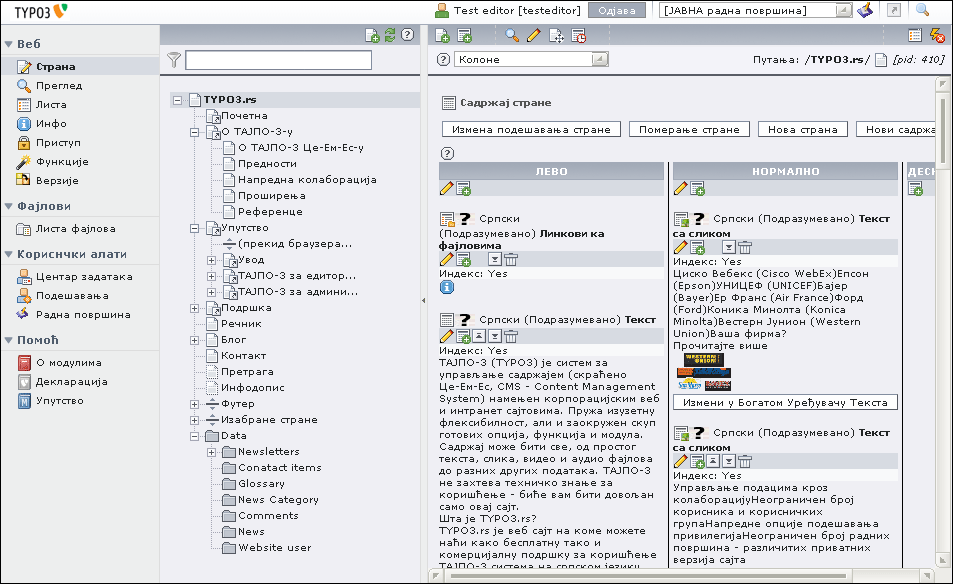
Task: Collapse the Помоћ module group
Action: point(9,340)
